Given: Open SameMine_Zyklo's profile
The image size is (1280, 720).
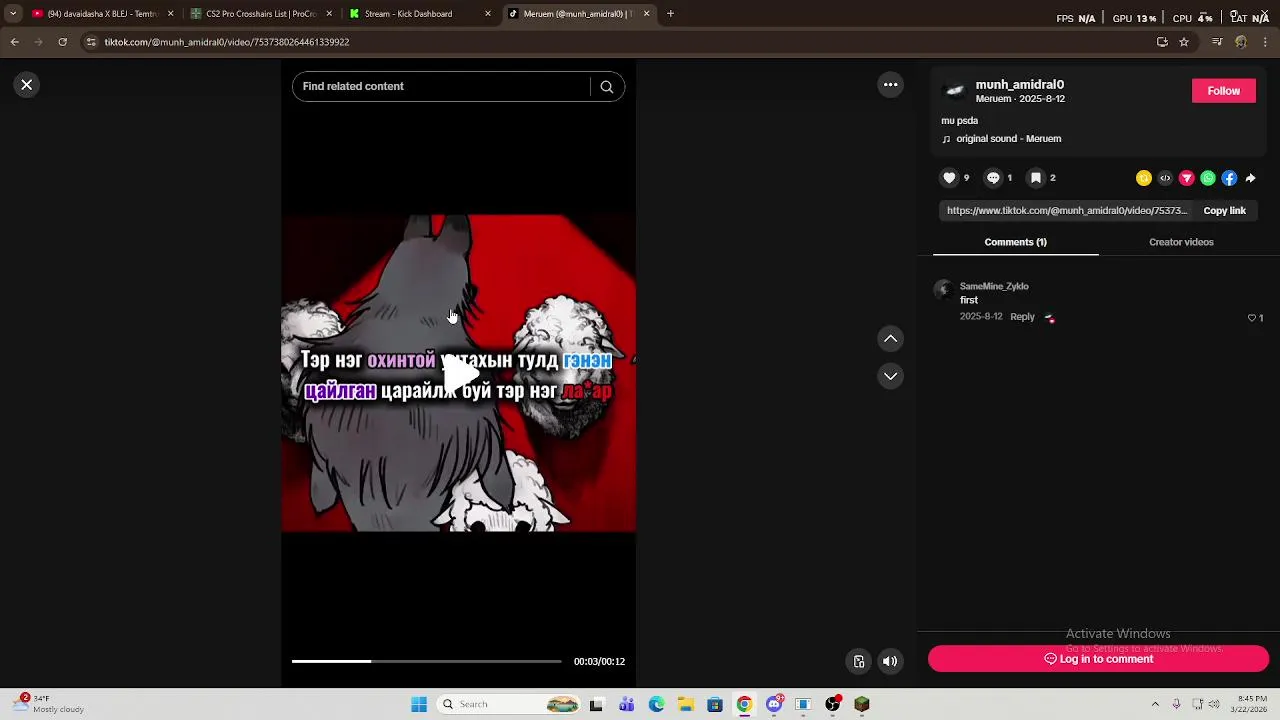Looking at the screenshot, I should [x=994, y=287].
